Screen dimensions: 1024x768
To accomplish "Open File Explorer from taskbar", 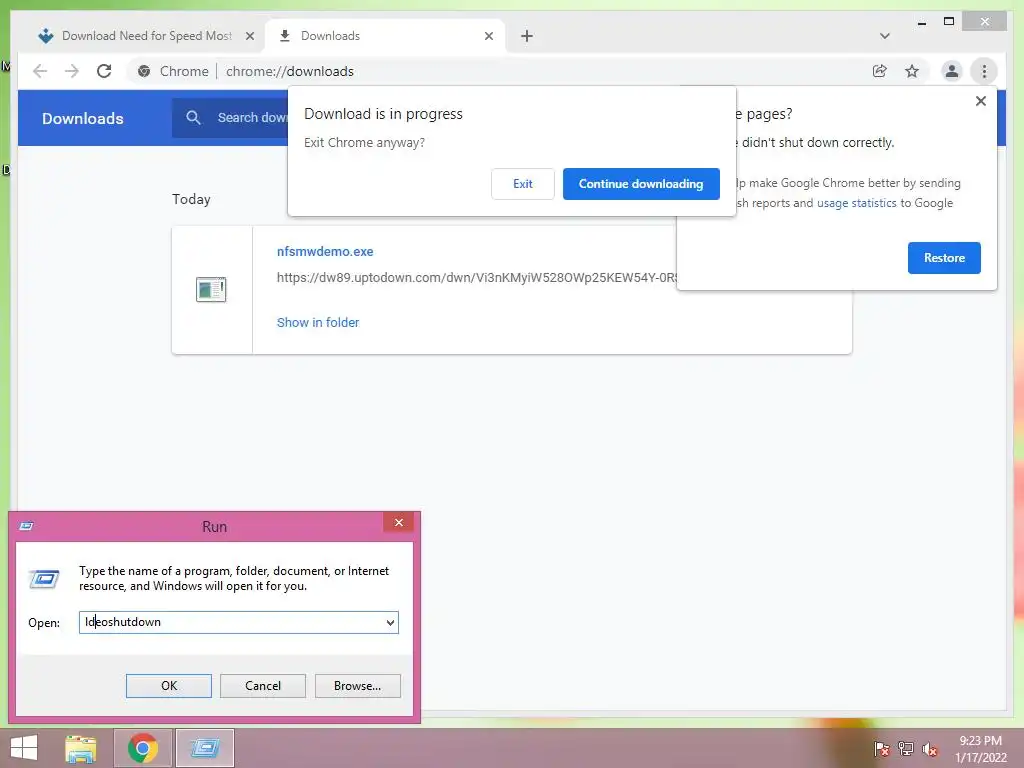I will pyautogui.click(x=81, y=748).
